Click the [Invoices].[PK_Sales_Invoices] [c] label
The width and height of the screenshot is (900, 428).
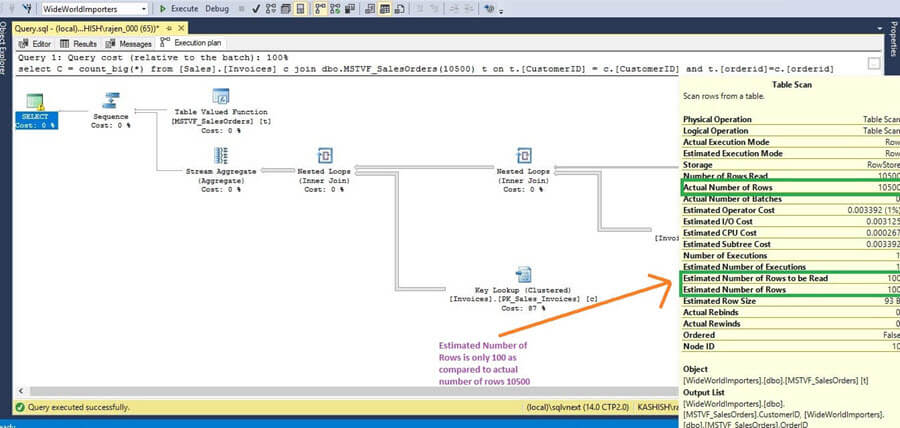point(523,299)
